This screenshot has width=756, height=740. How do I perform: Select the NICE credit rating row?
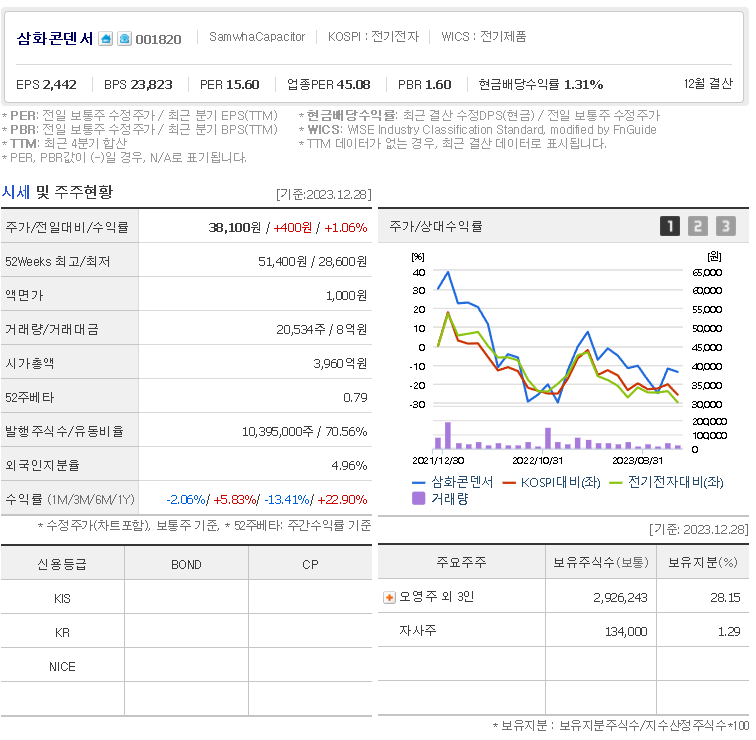[x=186, y=666]
